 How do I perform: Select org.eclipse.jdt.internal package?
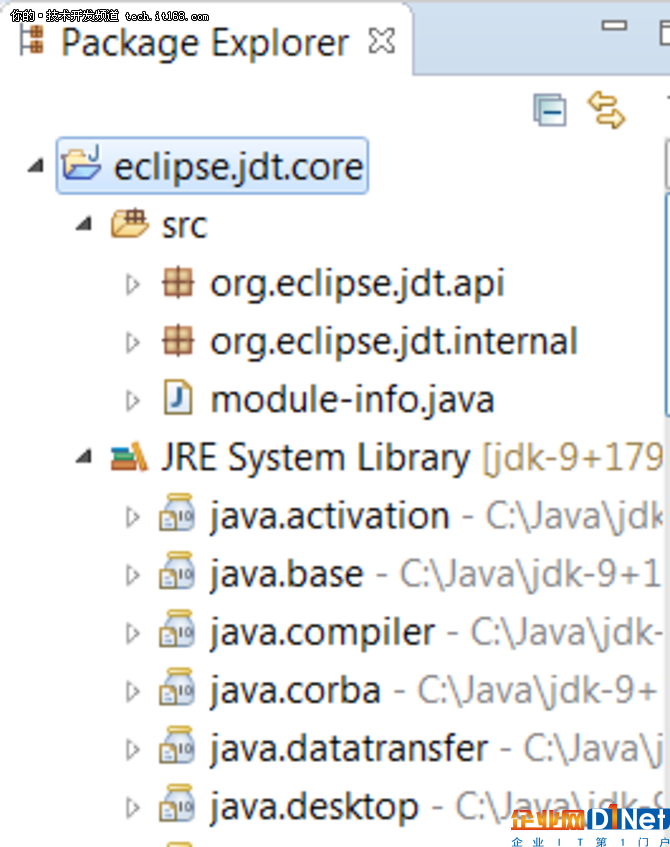tap(394, 342)
